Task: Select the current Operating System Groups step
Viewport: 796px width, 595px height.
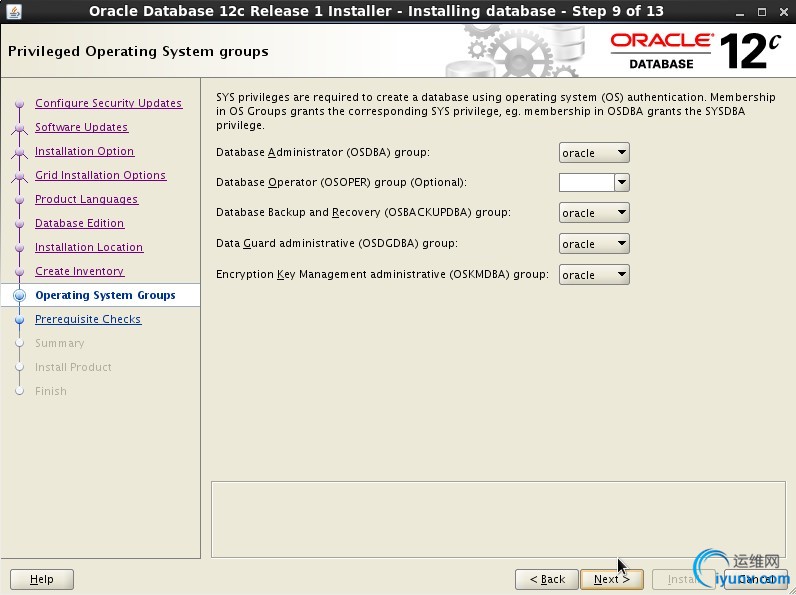Action: [105, 295]
